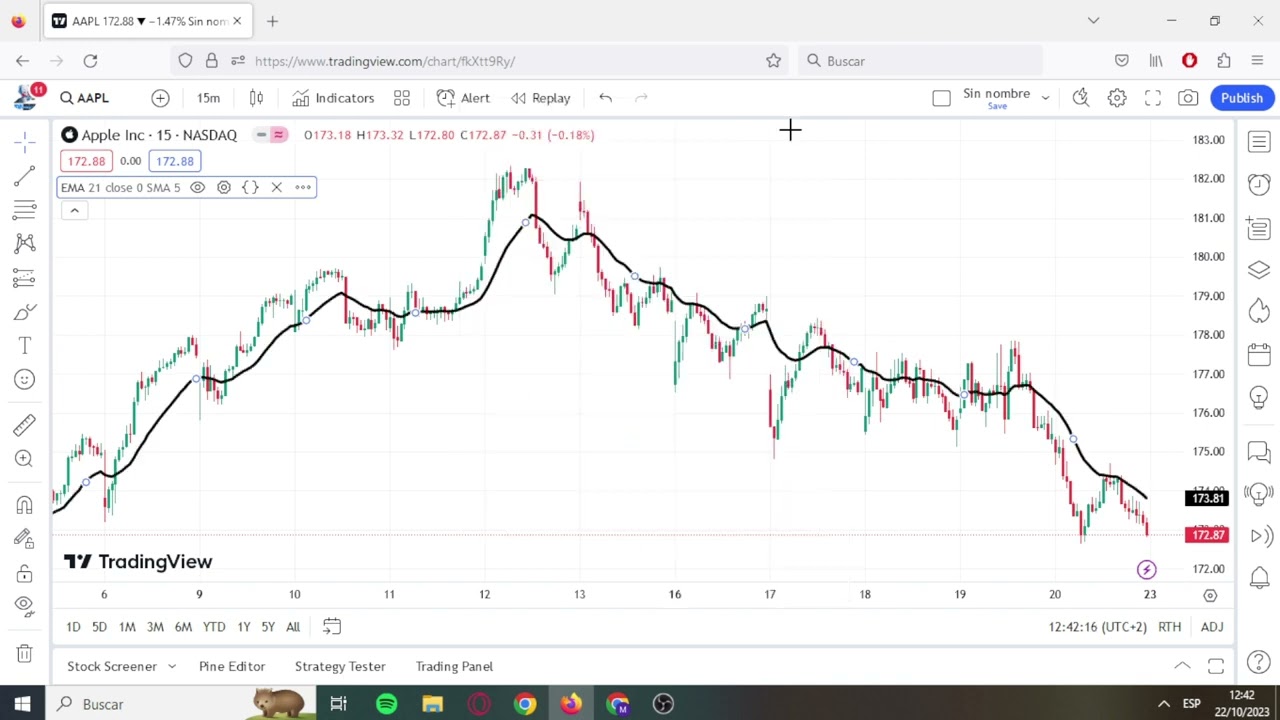Select the ruler measure tool
Image resolution: width=1280 pixels, height=720 pixels.
click(x=25, y=425)
